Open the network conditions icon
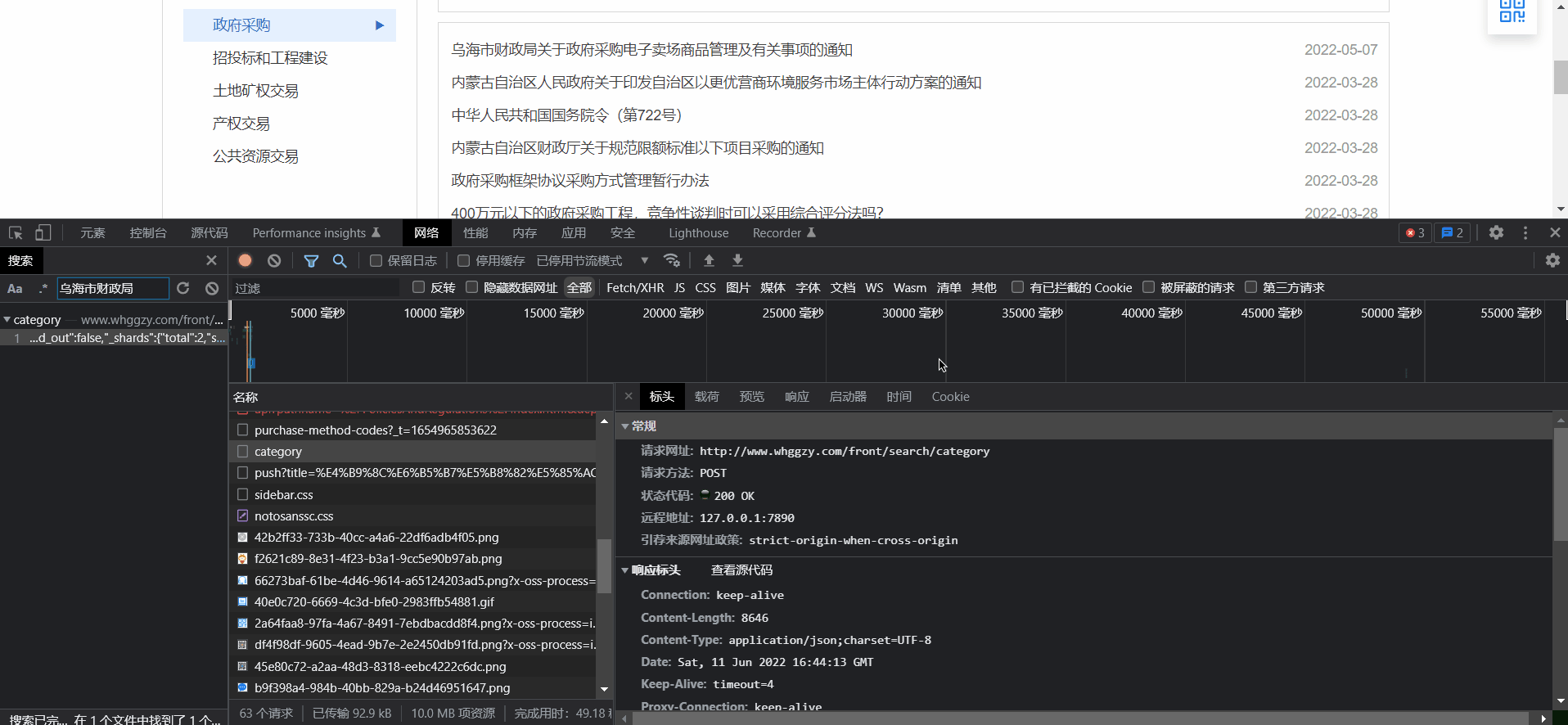Viewport: 1568px width, 725px height. [x=672, y=260]
